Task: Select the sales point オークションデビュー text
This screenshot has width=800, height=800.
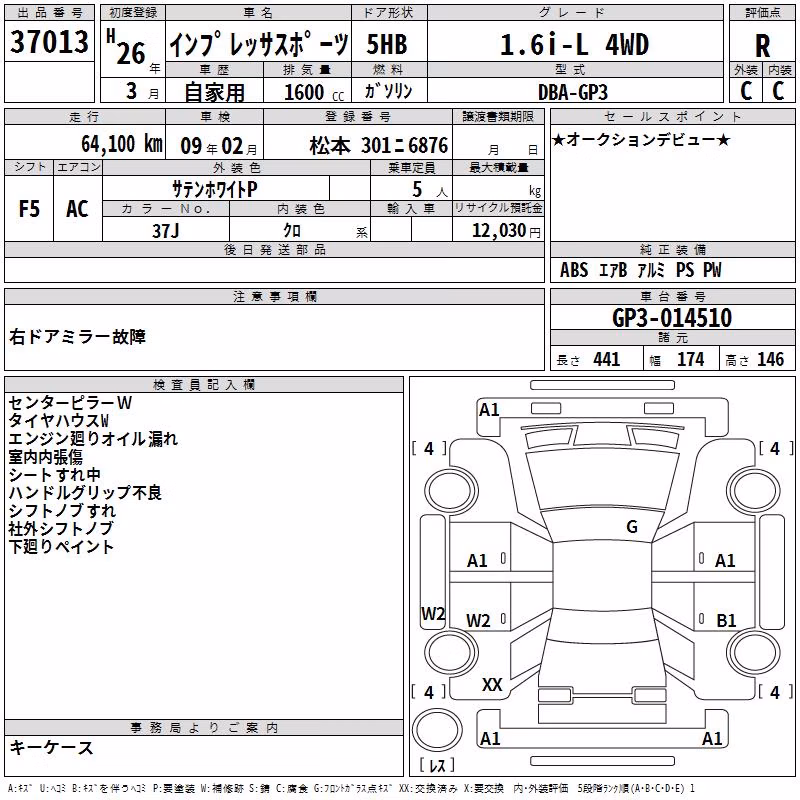Action: click(642, 139)
